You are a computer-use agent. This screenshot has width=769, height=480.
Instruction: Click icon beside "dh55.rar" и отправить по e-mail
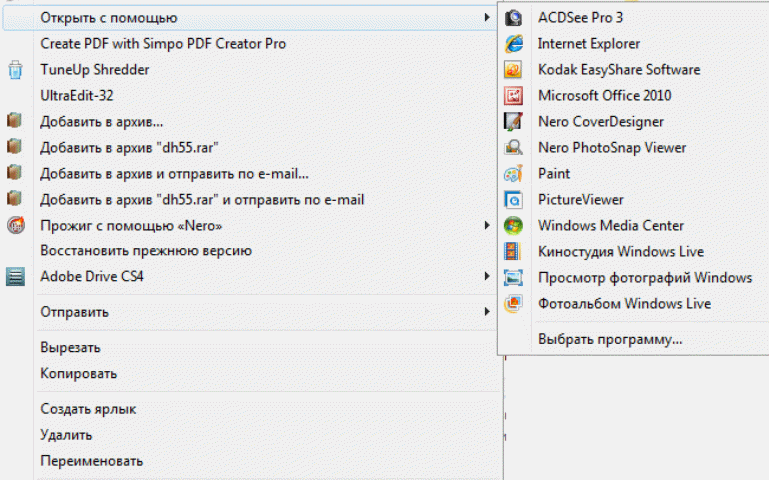tap(15, 199)
